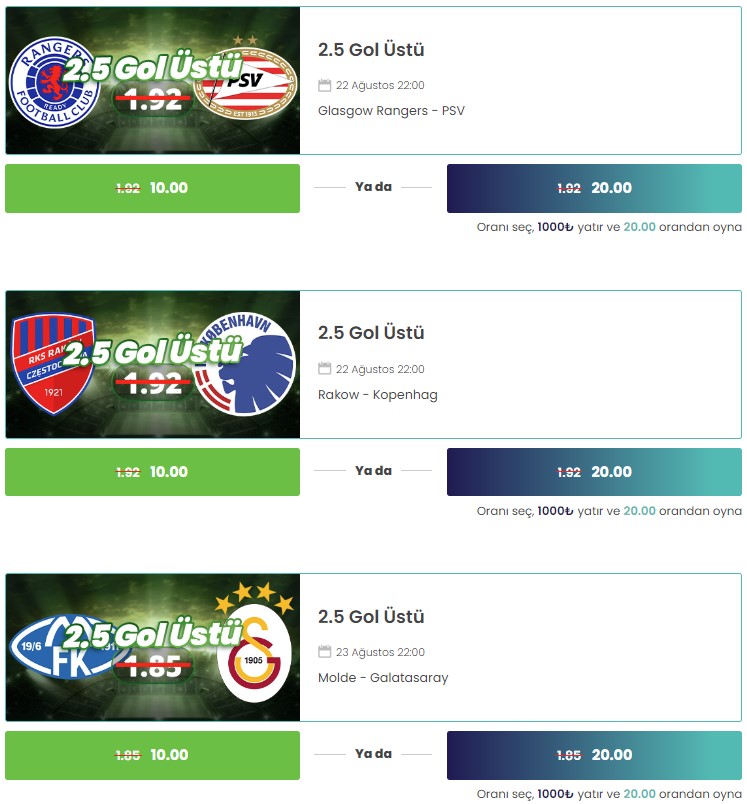The width and height of the screenshot is (747, 804).
Task: Click the Molde FK badge
Action: coord(67,647)
